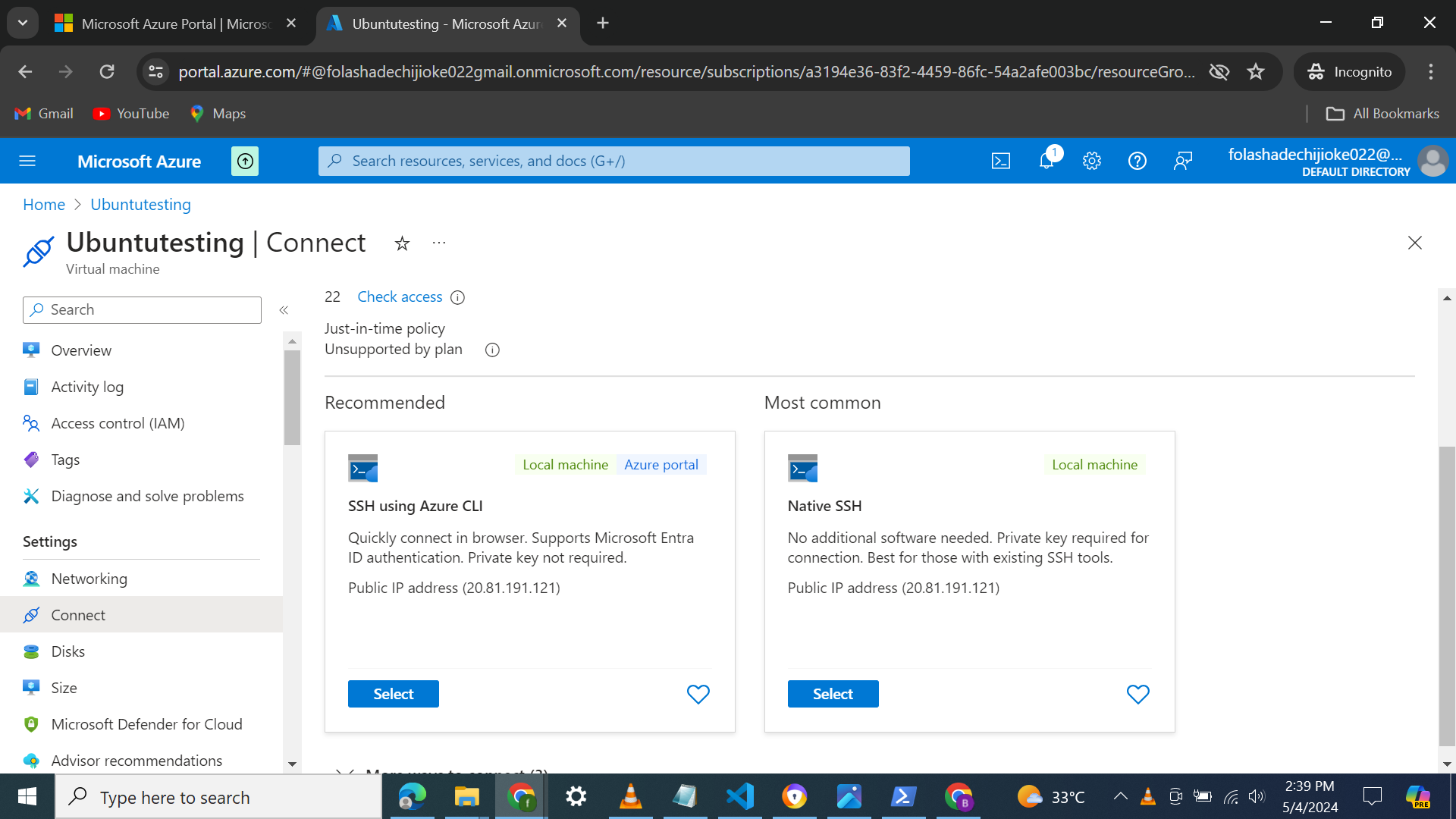Open the portal hamburger menu

coord(27,161)
